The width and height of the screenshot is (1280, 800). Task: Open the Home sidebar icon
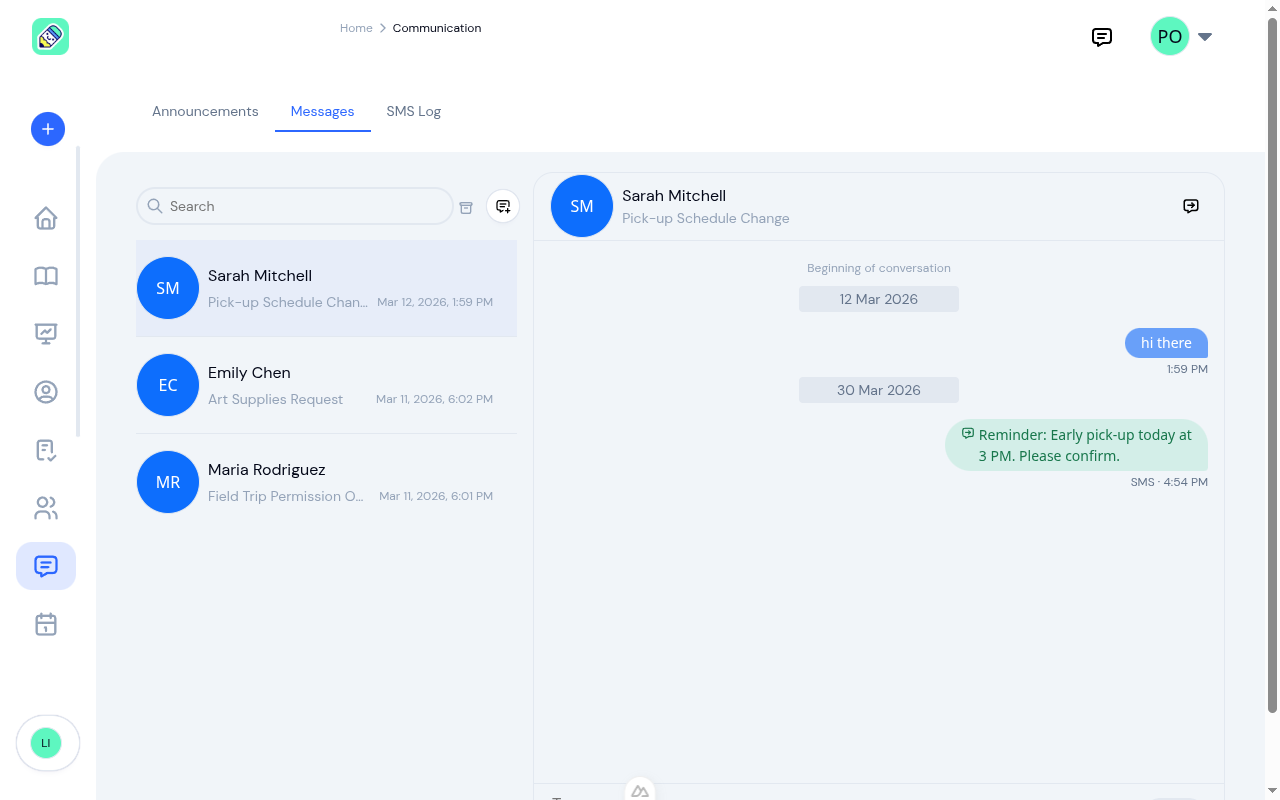(46, 218)
